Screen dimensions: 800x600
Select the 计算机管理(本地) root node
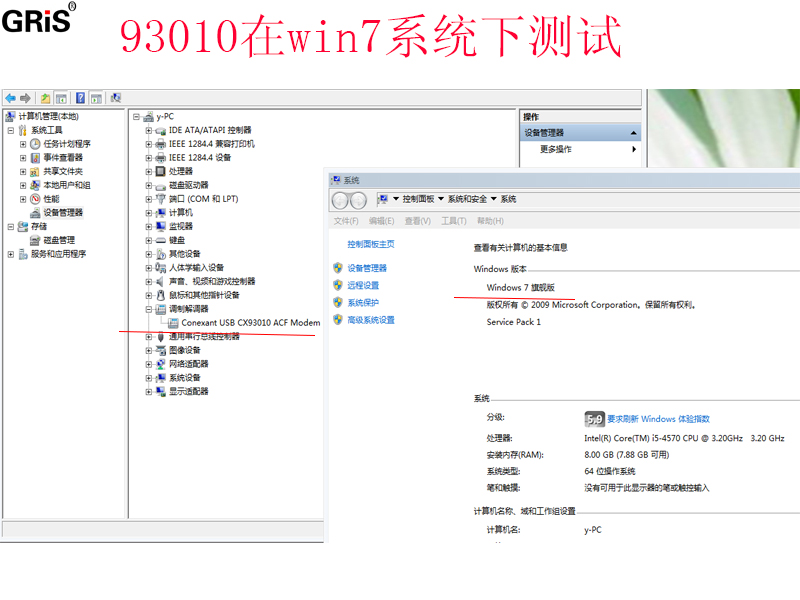tap(48, 117)
